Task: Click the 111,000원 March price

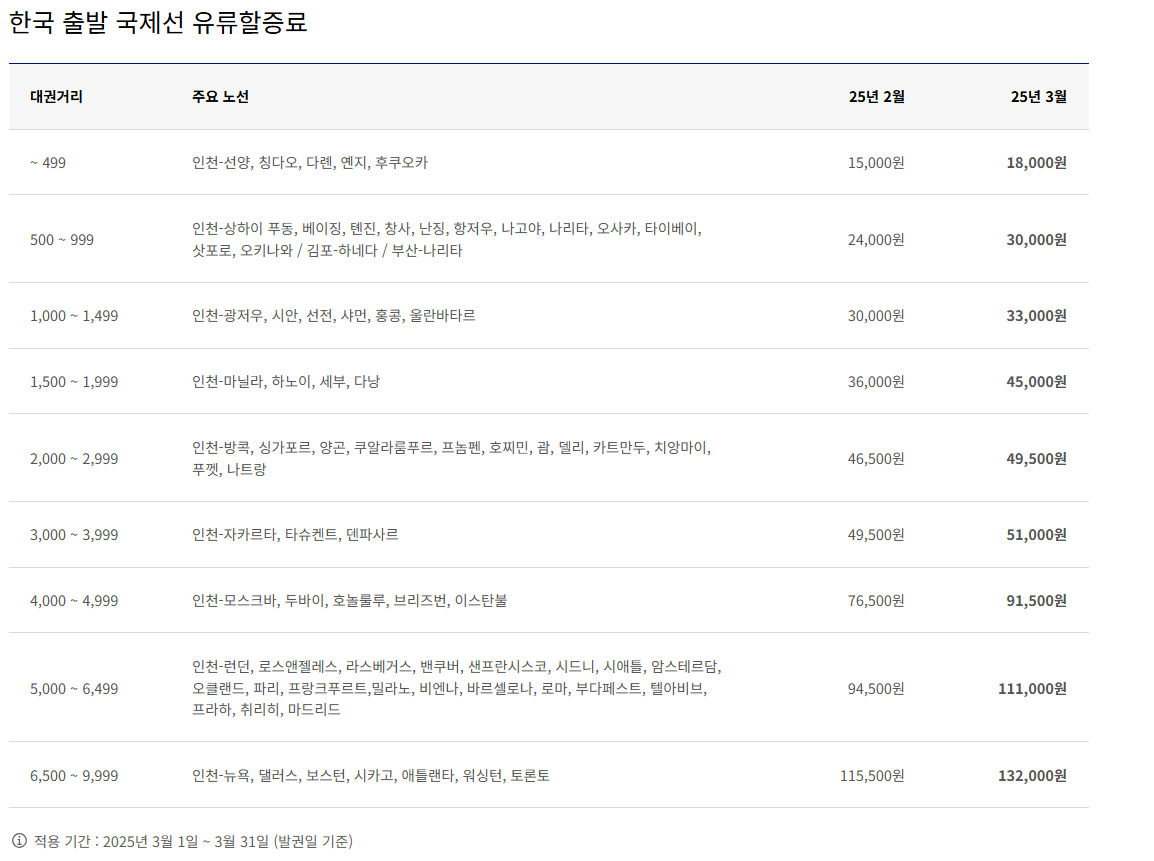Action: point(1032,688)
